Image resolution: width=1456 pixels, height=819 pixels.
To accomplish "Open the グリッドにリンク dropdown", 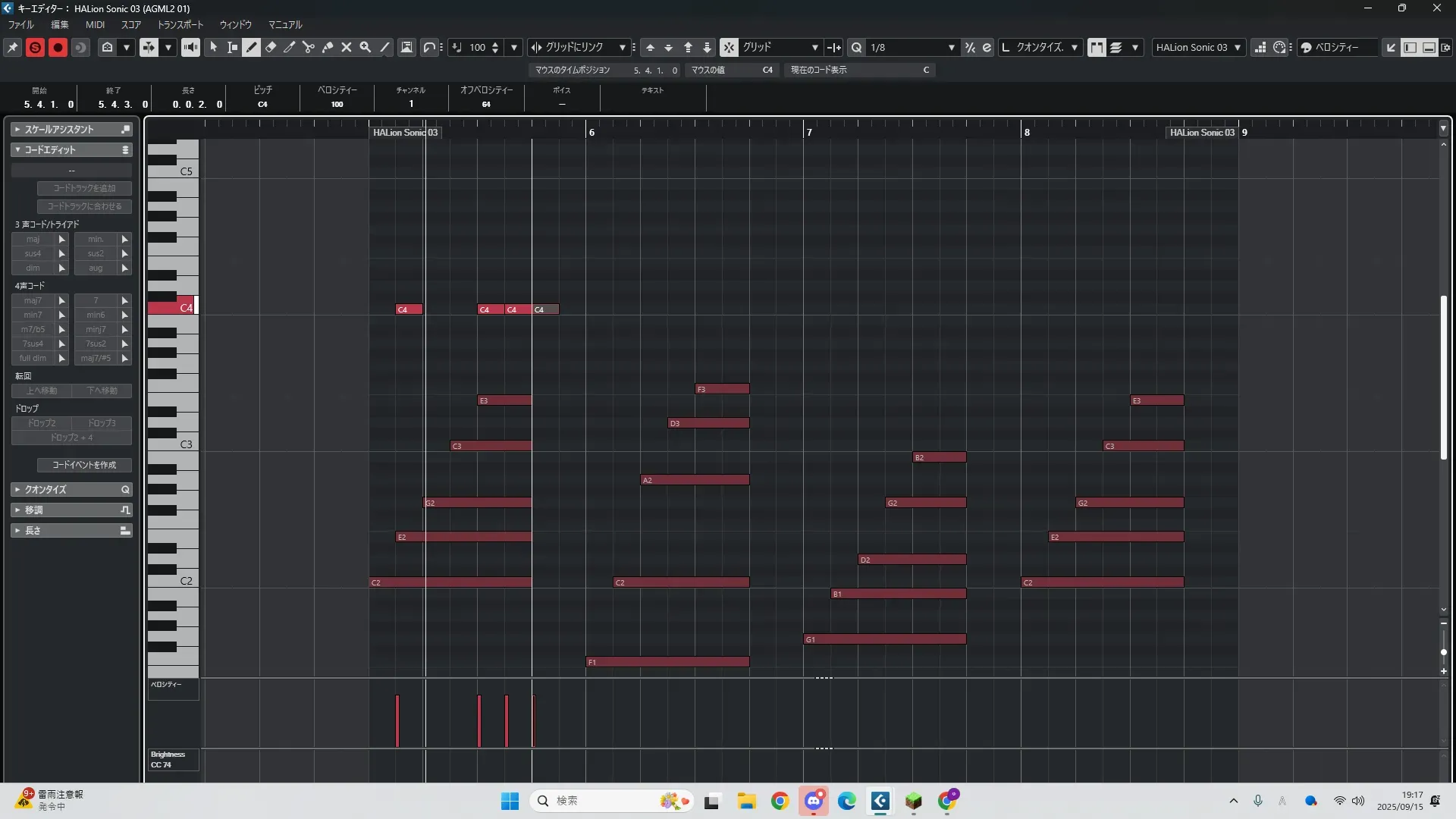I will tap(622, 47).
